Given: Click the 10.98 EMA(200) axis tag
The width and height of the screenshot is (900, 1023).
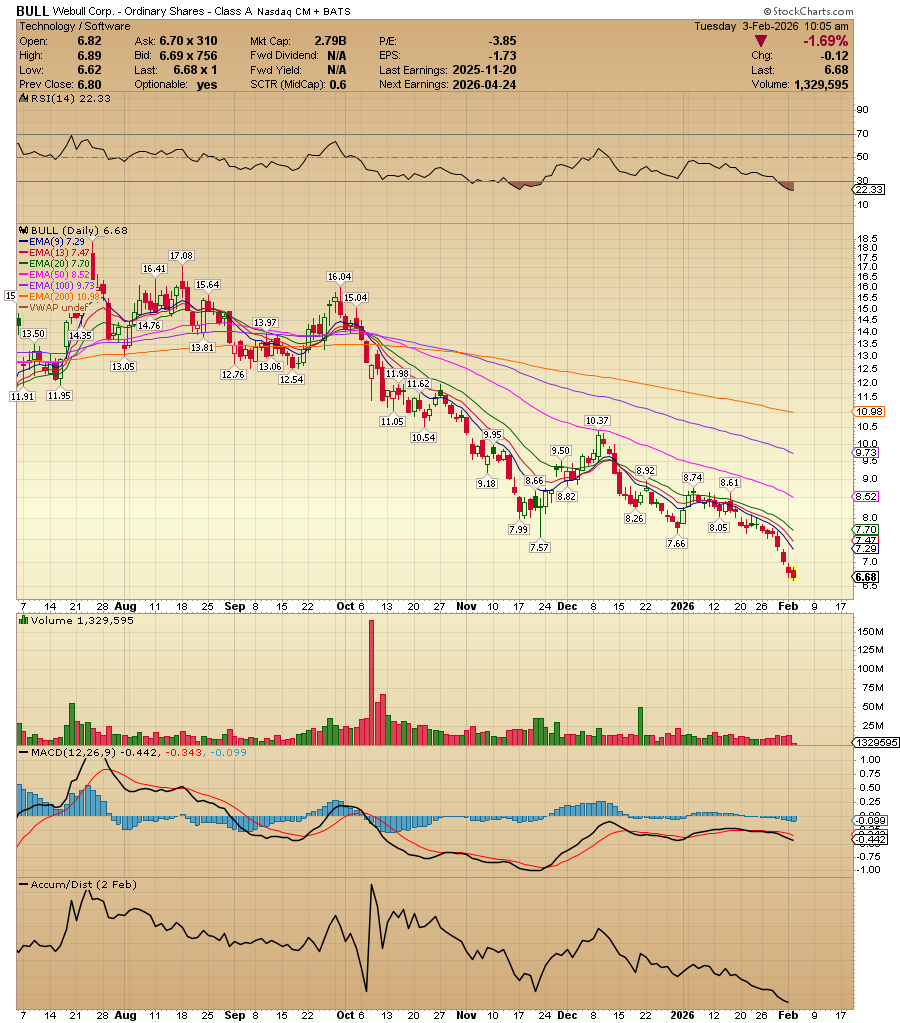Looking at the screenshot, I should pos(869,412).
